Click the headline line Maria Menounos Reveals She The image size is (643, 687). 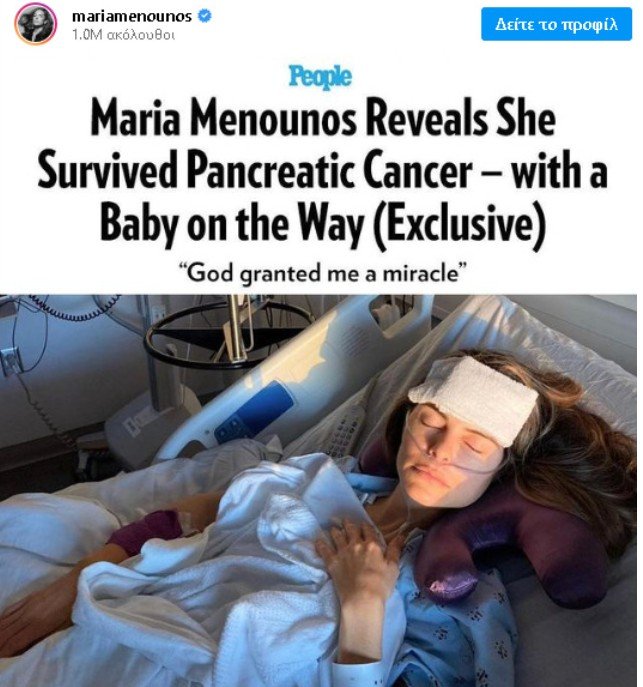323,118
